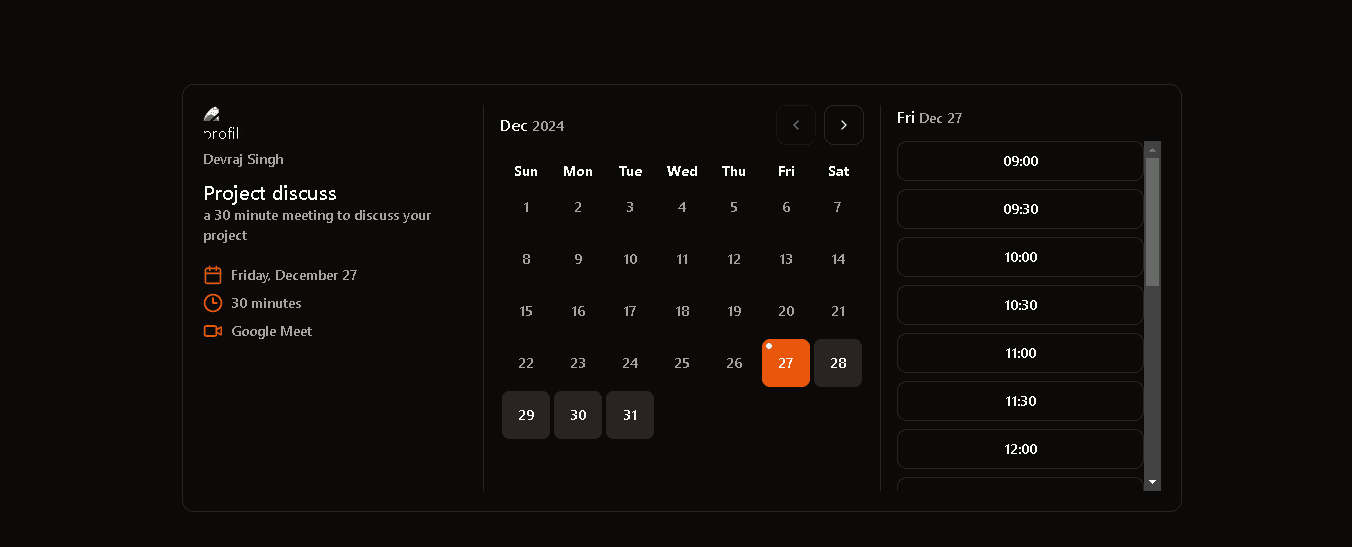Click the time slots scrollbar thumb
1352x547 pixels.
(1152, 222)
